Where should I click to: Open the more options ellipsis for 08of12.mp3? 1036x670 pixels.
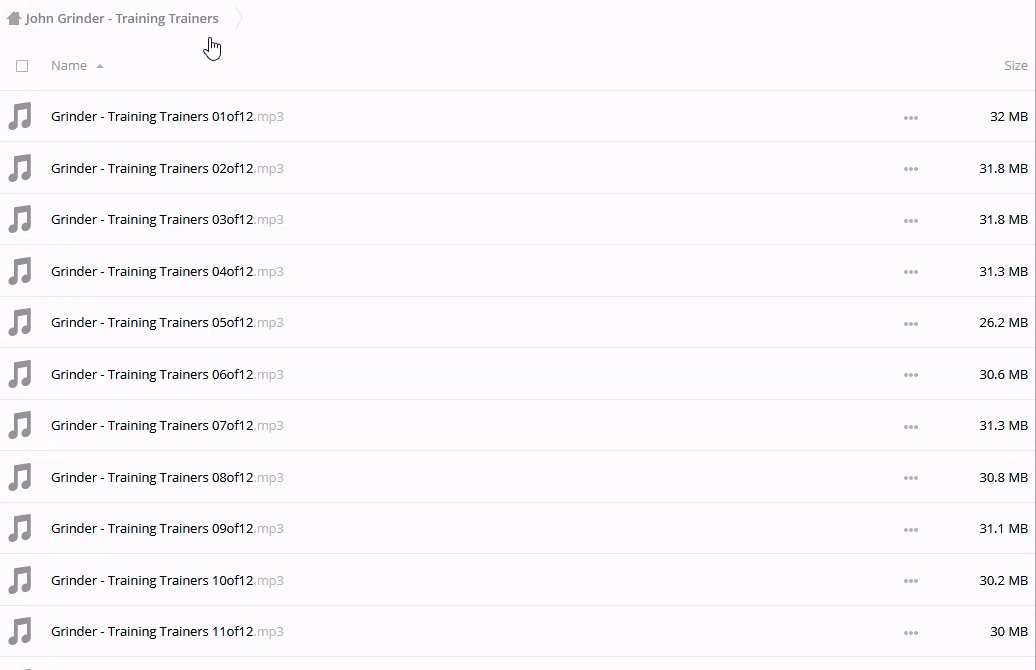click(910, 478)
